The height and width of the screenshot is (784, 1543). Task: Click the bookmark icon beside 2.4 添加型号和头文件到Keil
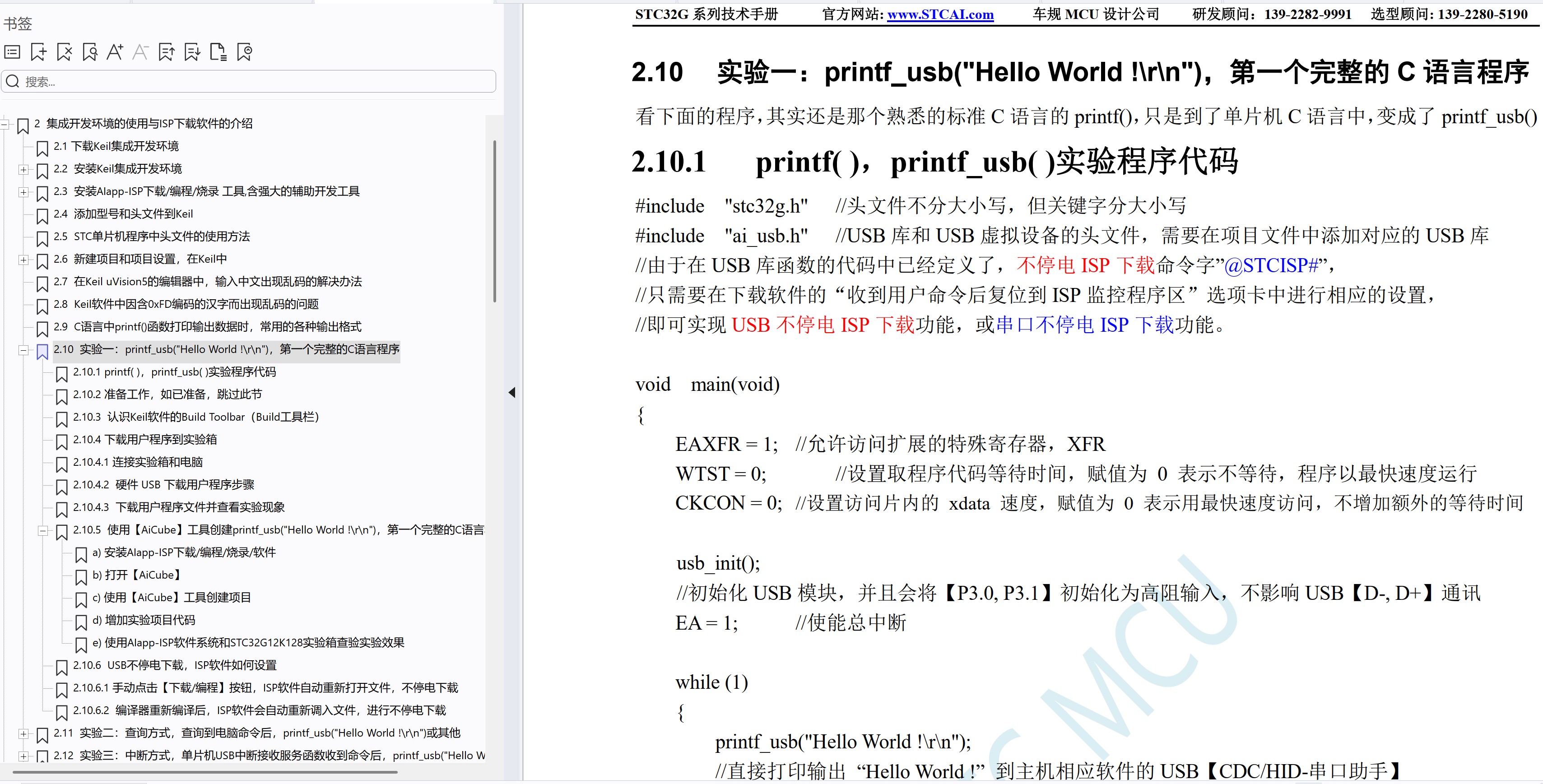pyautogui.click(x=42, y=216)
